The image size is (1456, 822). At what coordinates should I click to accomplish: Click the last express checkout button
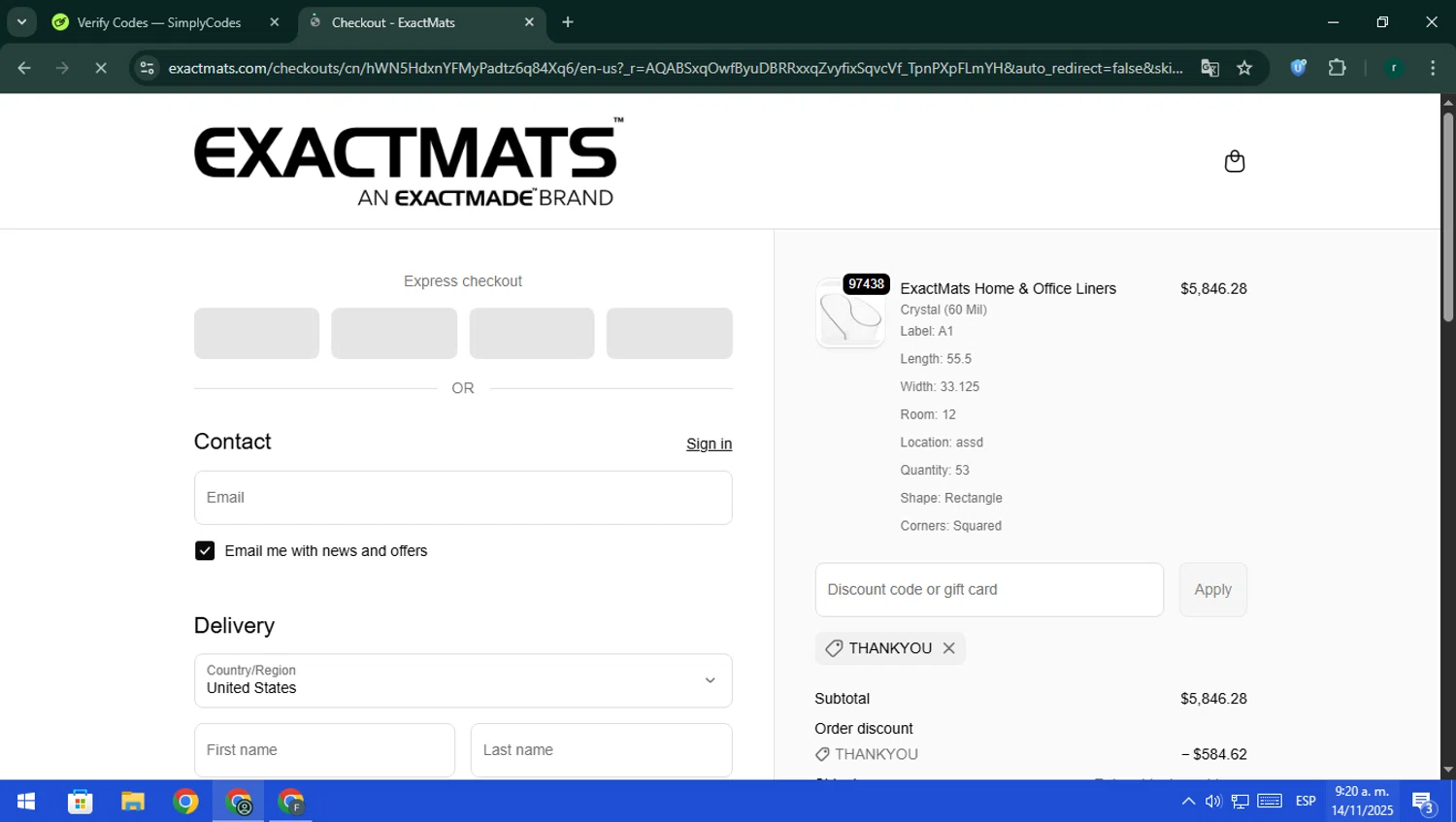click(669, 334)
